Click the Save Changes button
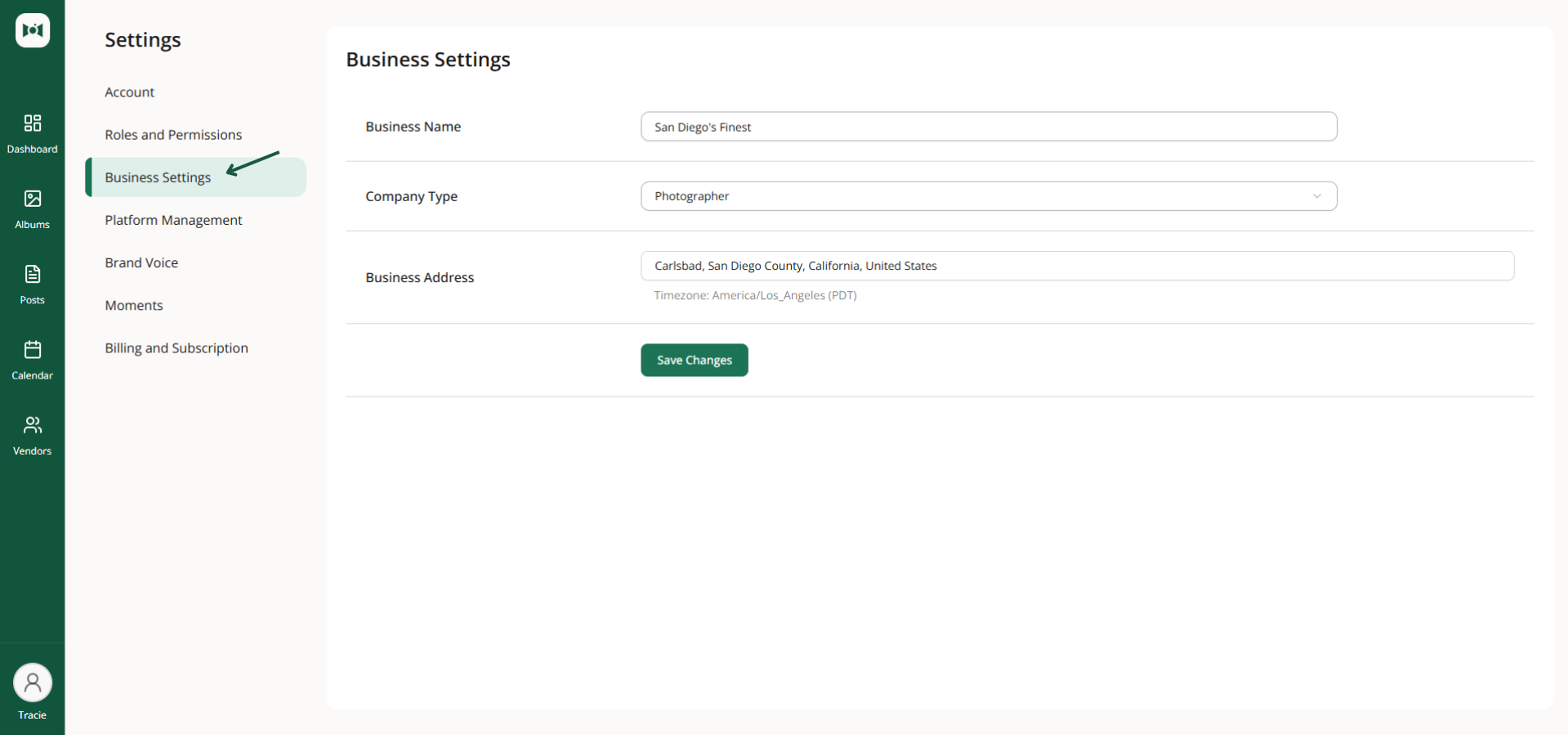1568x735 pixels. (x=695, y=361)
